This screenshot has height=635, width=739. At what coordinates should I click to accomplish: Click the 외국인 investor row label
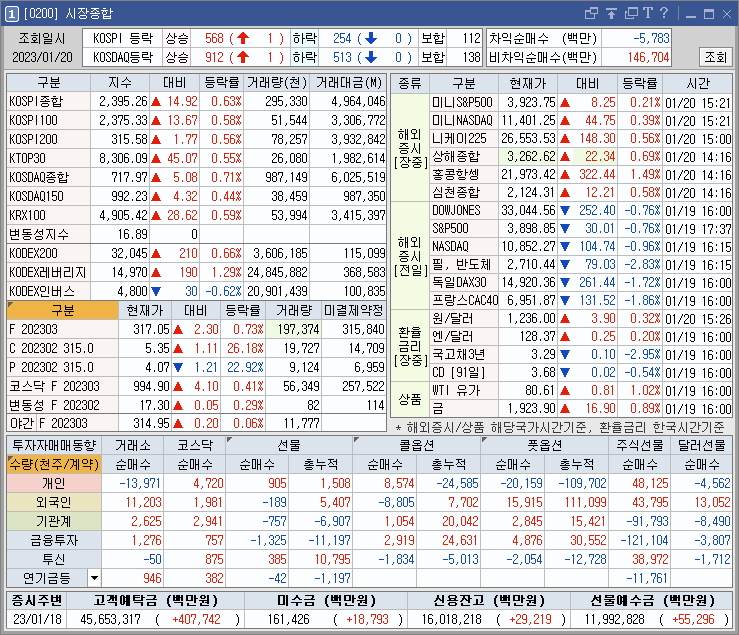[54, 502]
